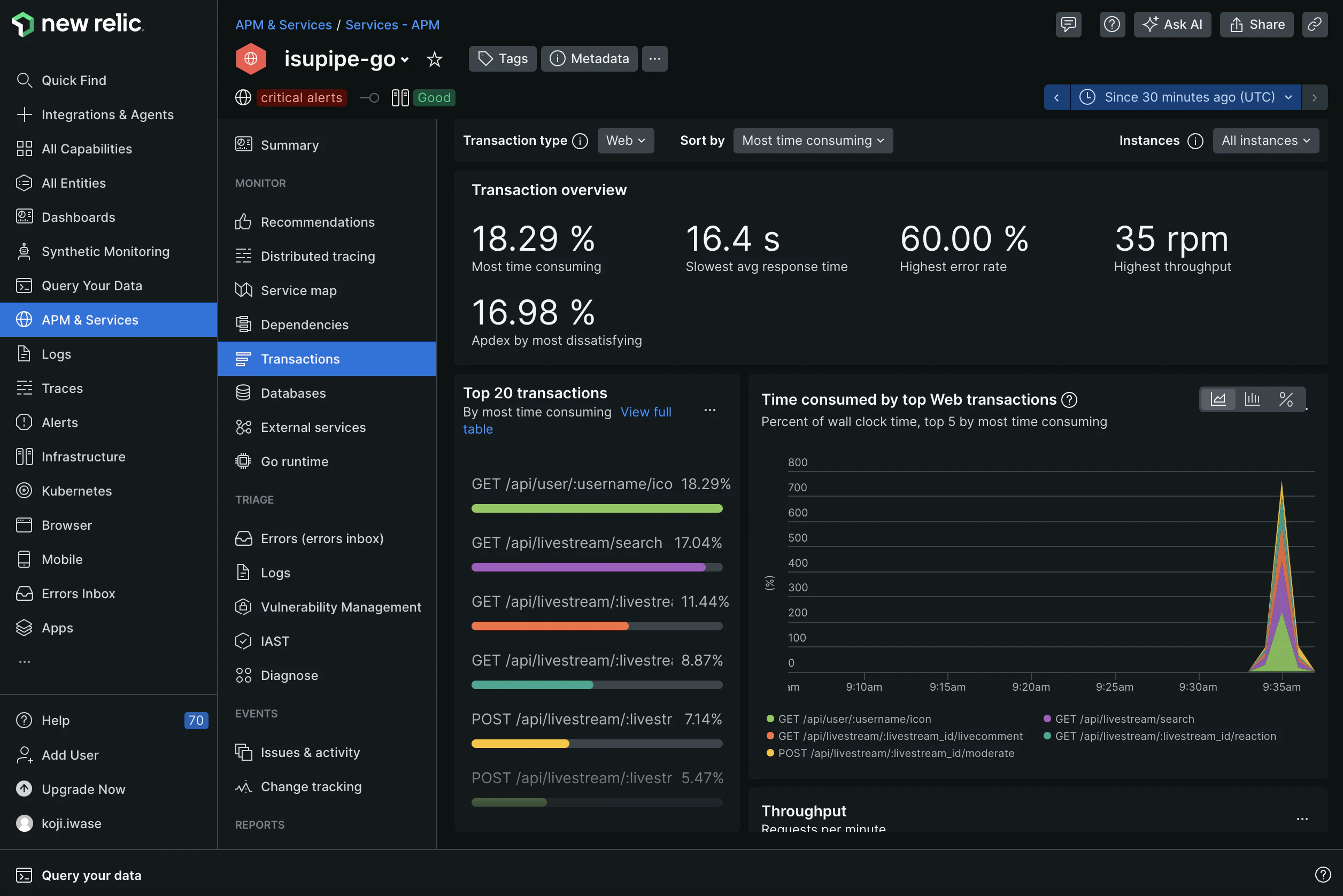1343x896 pixels.
Task: Open the Since 30 minutes ago time picker
Action: pyautogui.click(x=1185, y=97)
